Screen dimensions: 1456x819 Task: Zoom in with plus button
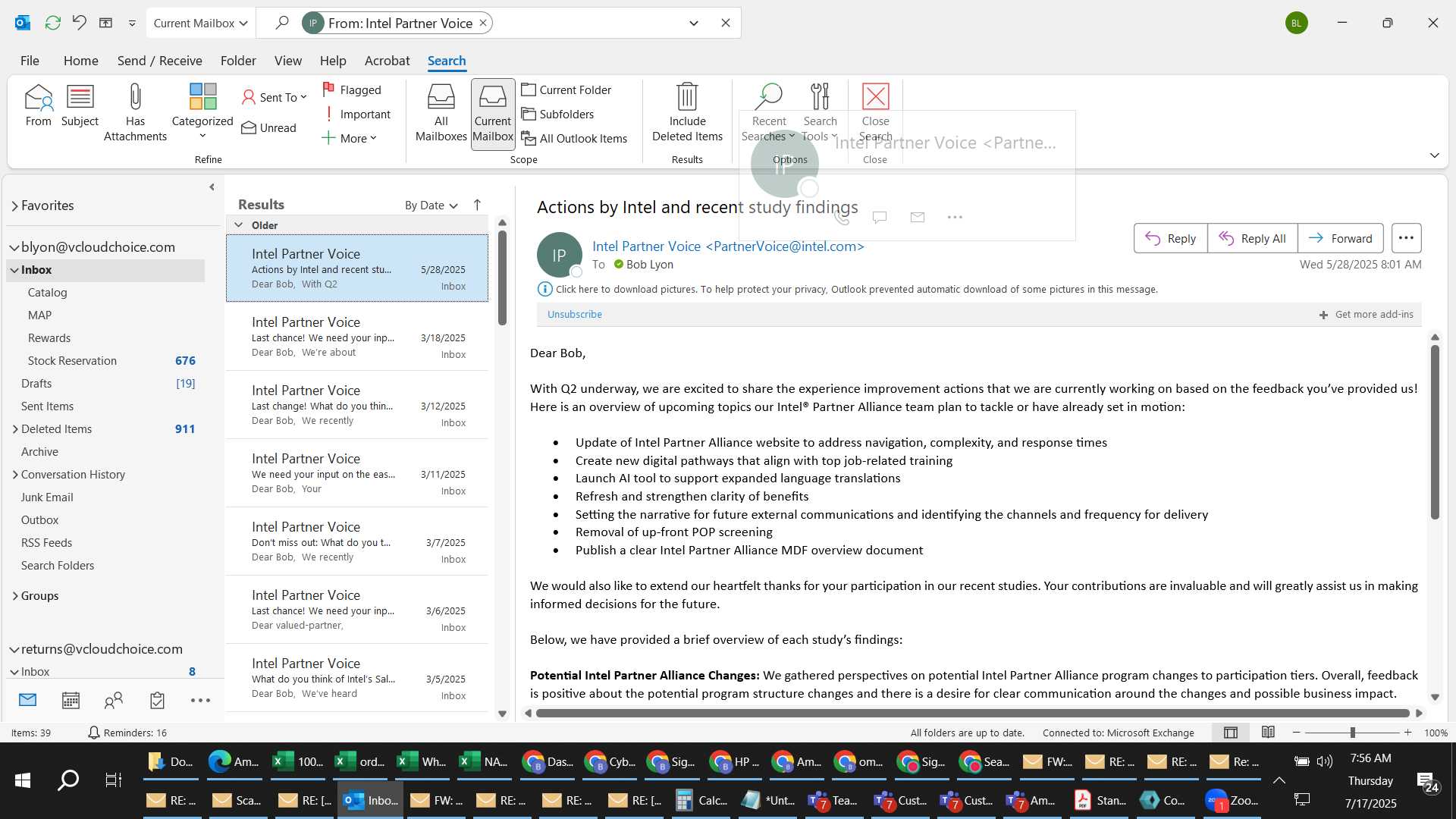click(x=1407, y=733)
